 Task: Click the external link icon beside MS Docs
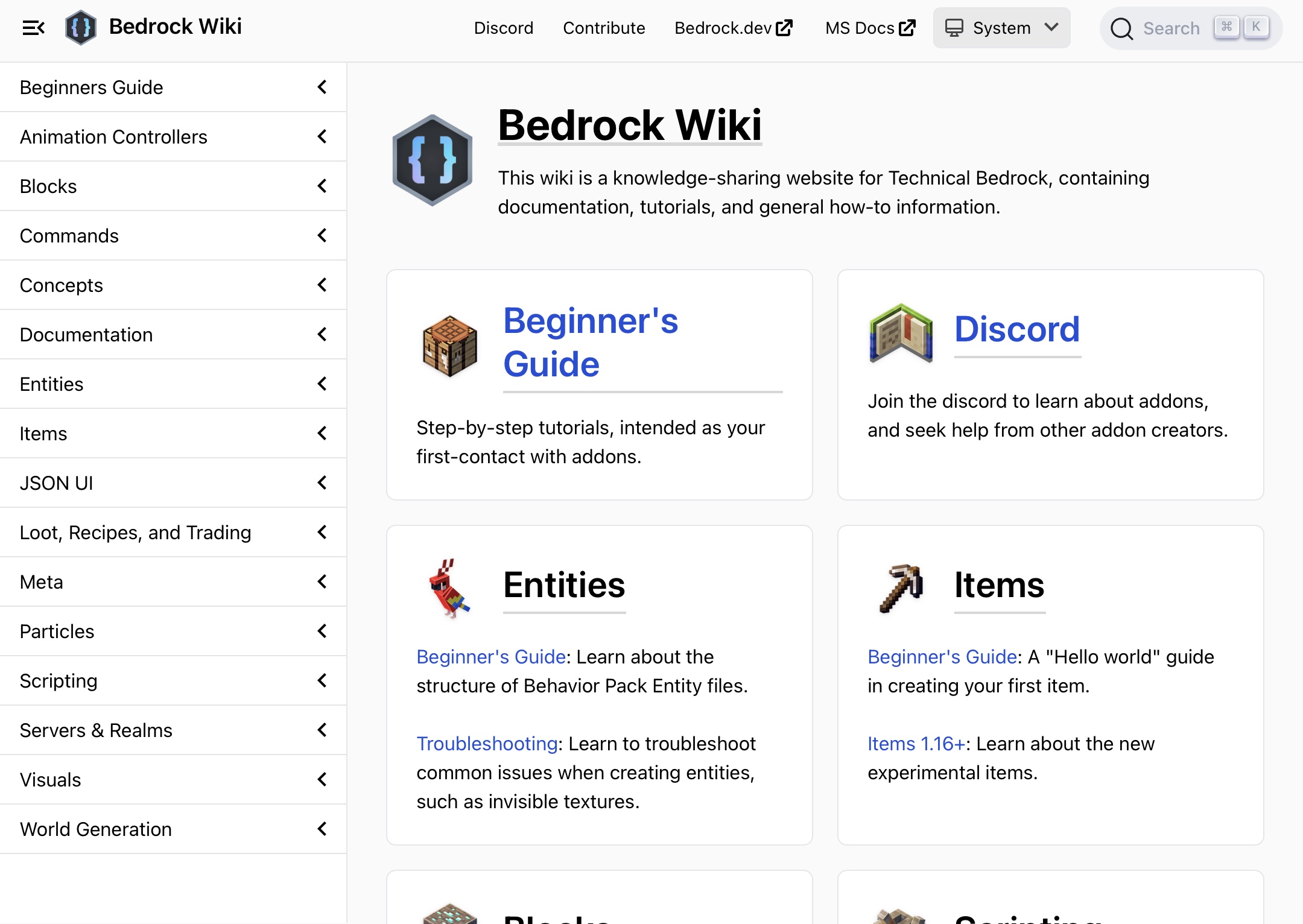907,28
